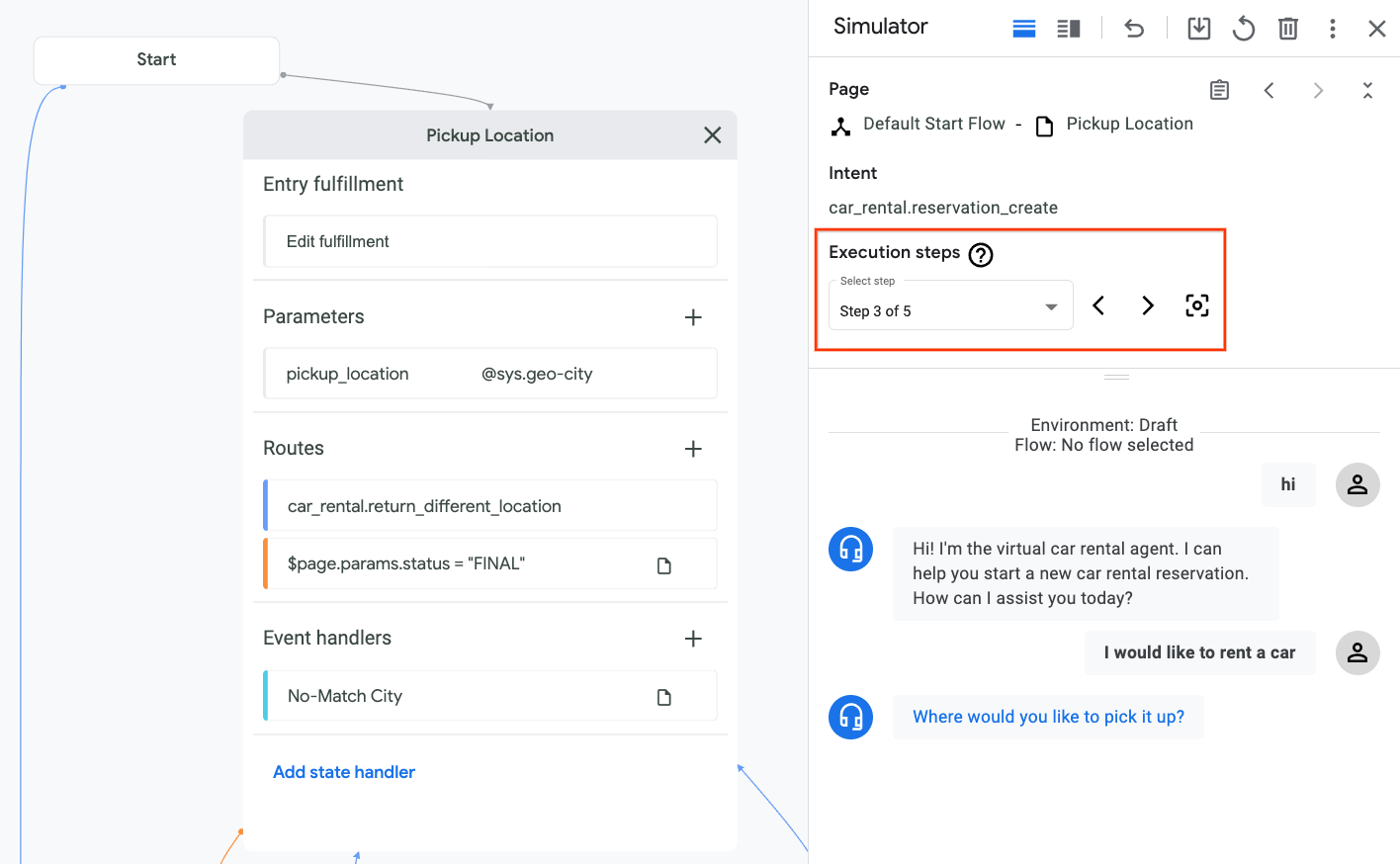Switch to the split simulator view layout

1068,29
